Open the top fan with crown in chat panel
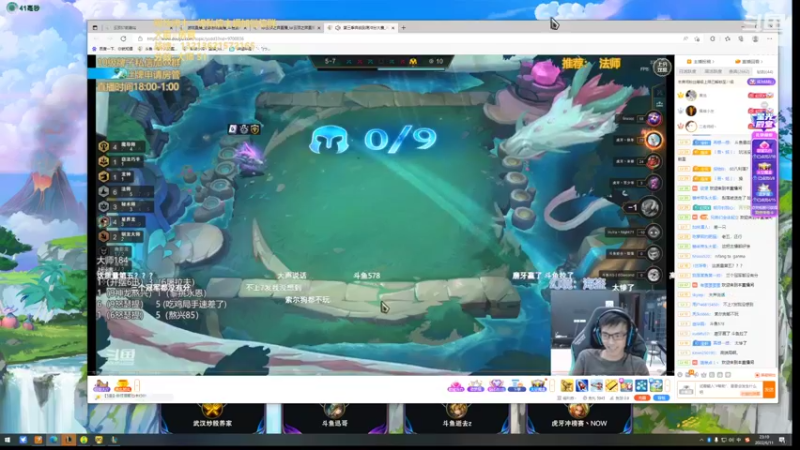The width and height of the screenshot is (800, 450). pyautogui.click(x=691, y=95)
